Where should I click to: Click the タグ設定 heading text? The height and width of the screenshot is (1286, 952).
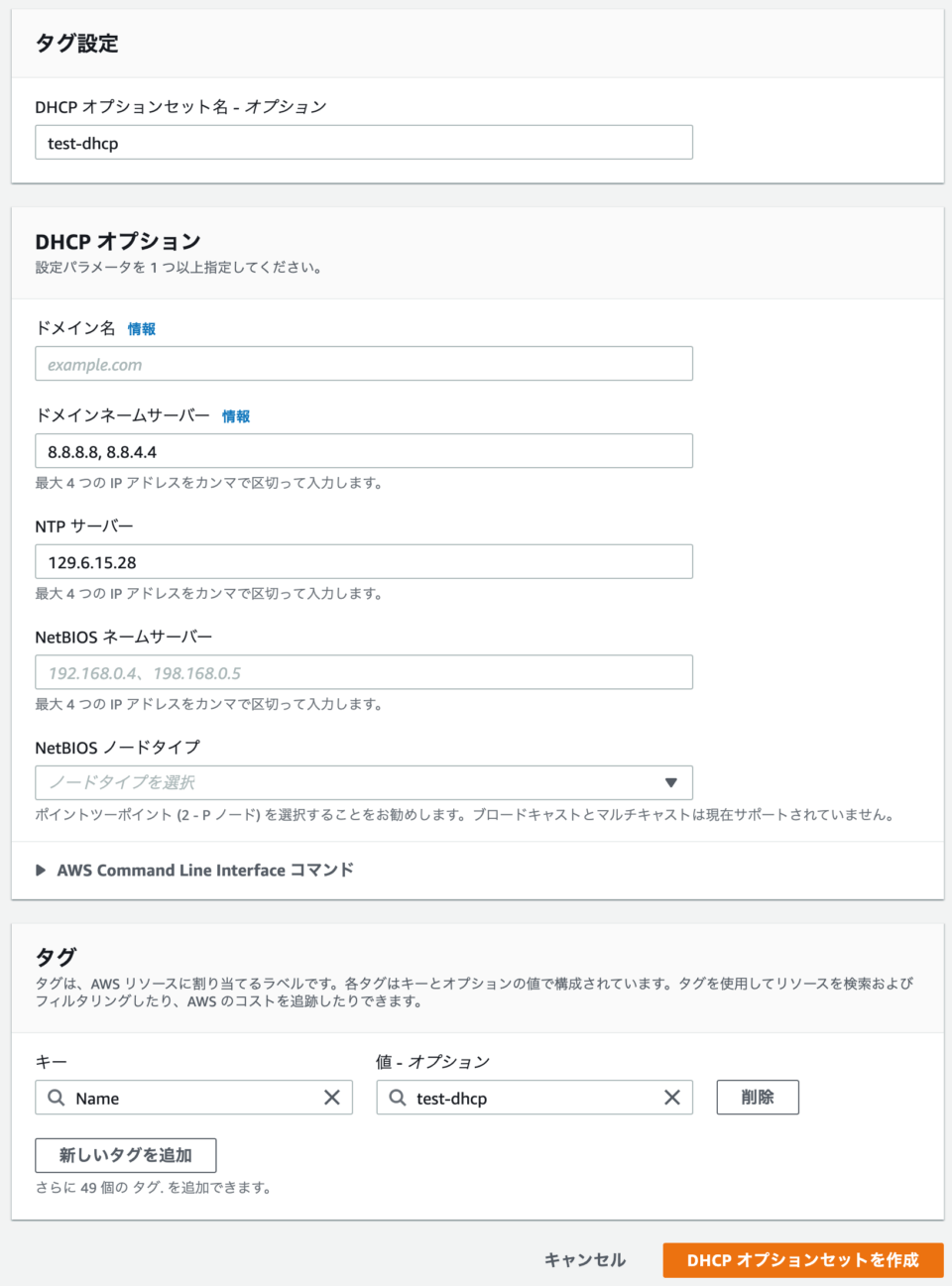coord(76,44)
